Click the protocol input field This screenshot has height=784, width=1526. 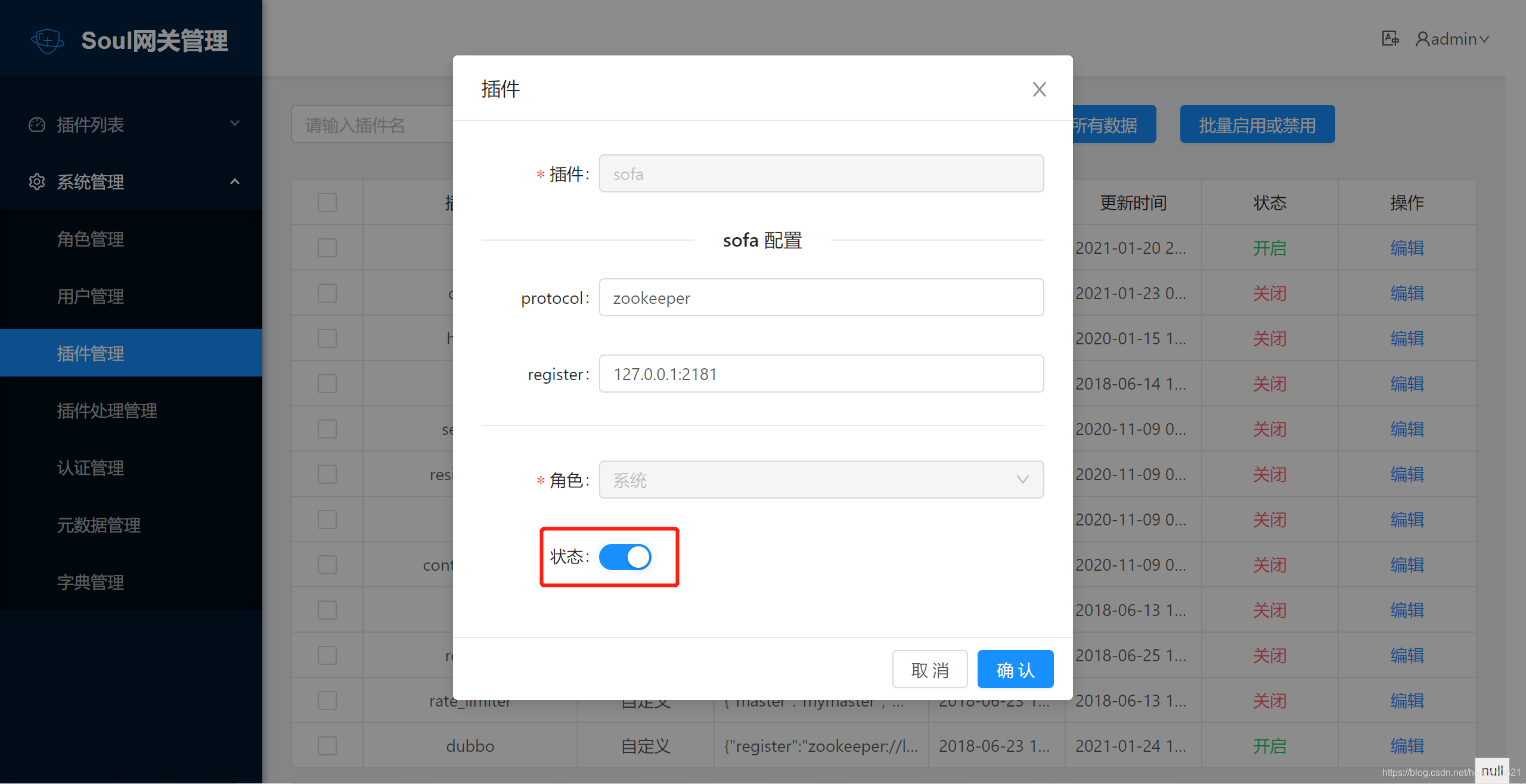coord(821,297)
